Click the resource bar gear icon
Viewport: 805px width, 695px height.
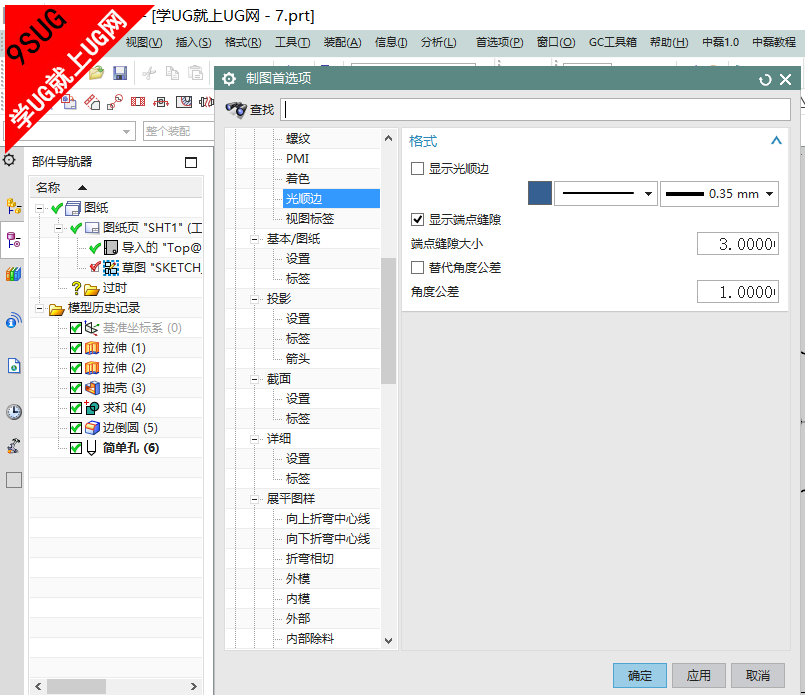click(9, 160)
